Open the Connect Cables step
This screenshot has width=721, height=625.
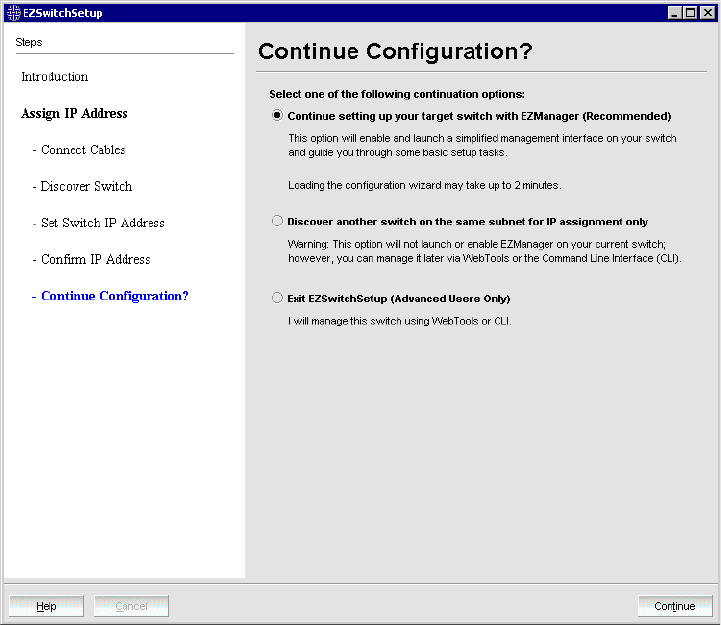coord(83,150)
